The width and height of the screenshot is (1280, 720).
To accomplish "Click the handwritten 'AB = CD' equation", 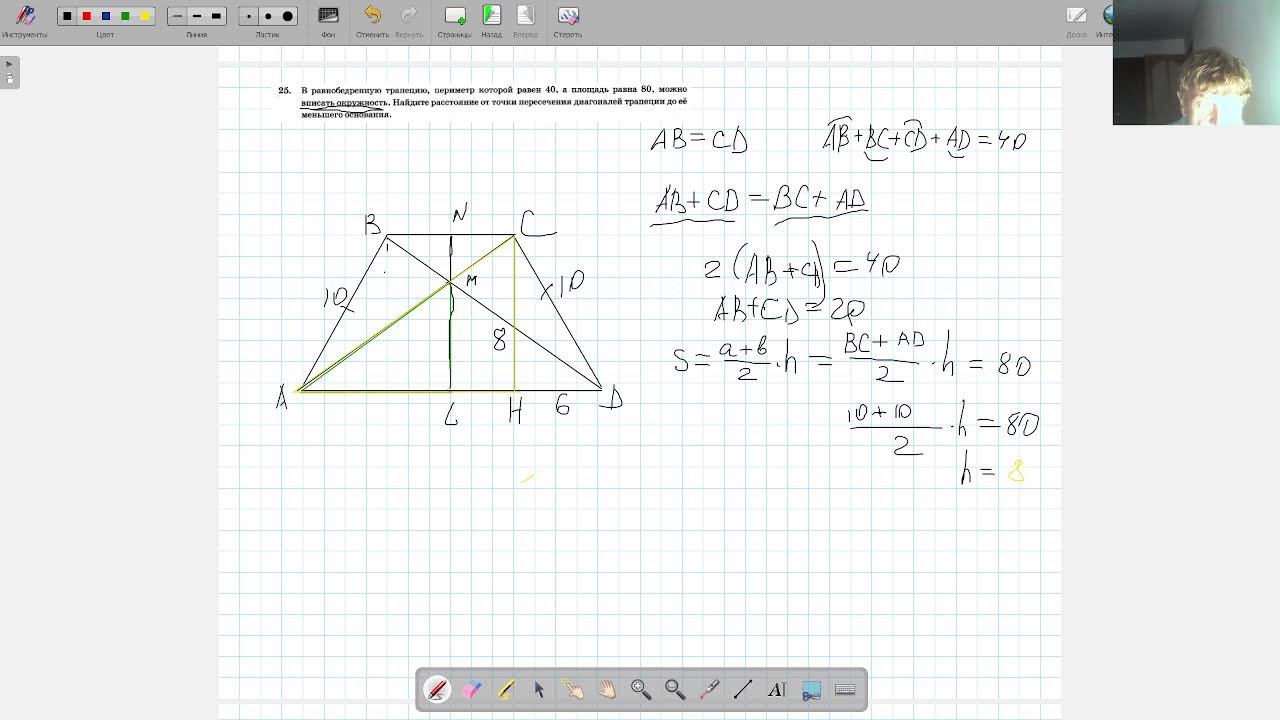I will pyautogui.click(x=699, y=140).
